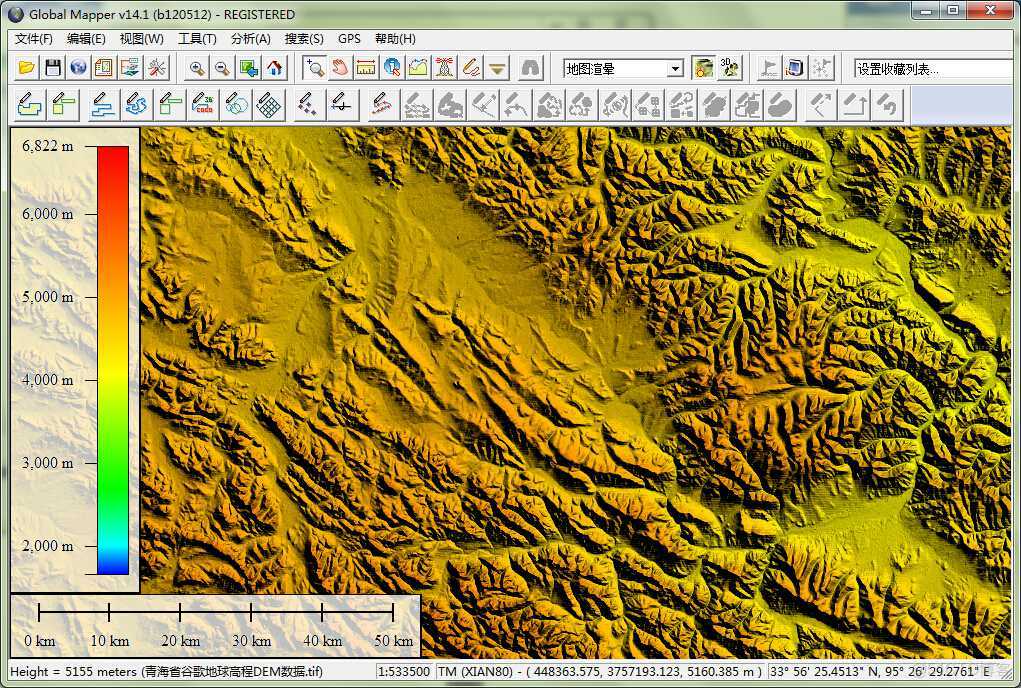Open the 分析(A) menu
1021x688 pixels.
pos(248,39)
